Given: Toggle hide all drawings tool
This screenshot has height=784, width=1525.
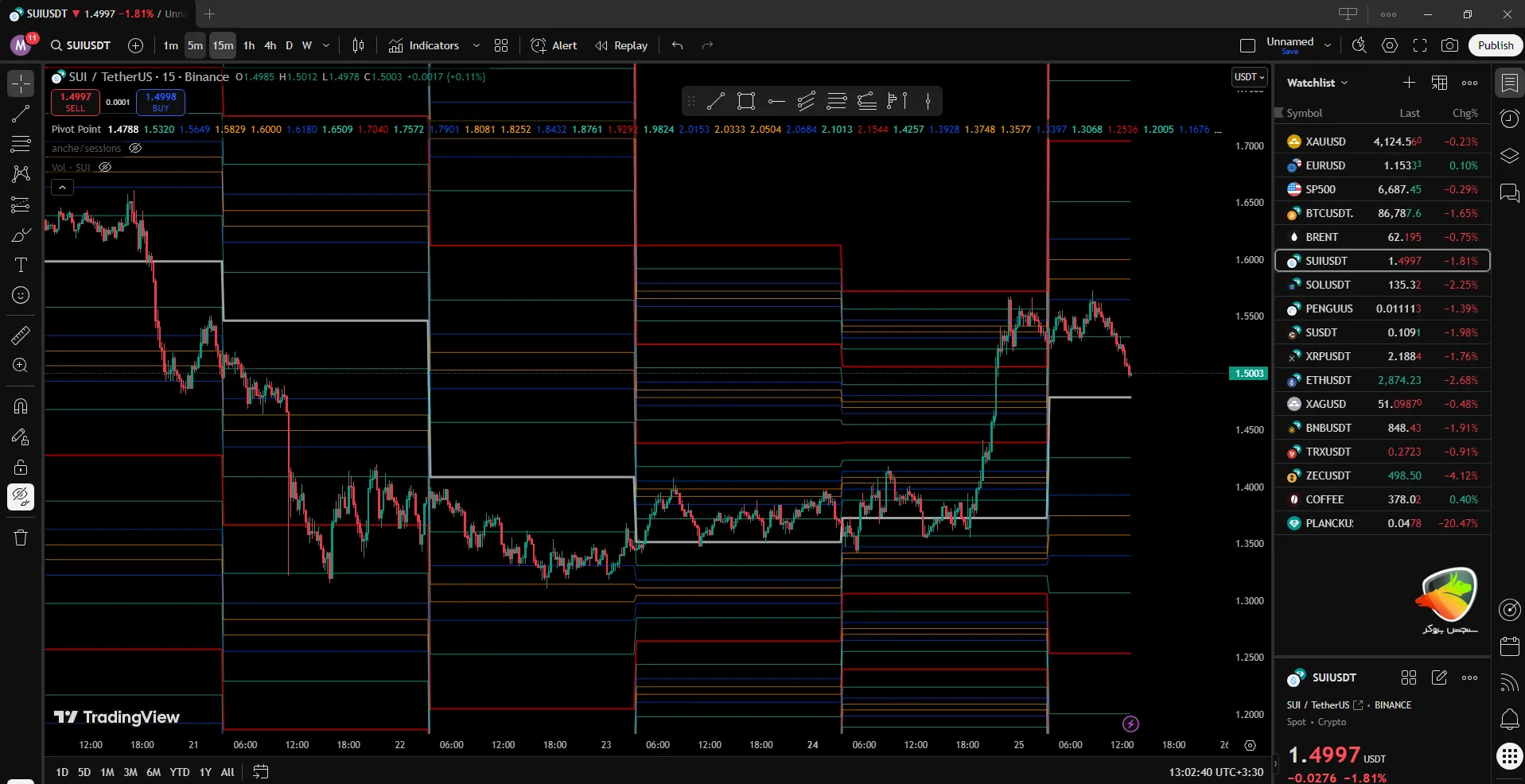Looking at the screenshot, I should pos(21,497).
